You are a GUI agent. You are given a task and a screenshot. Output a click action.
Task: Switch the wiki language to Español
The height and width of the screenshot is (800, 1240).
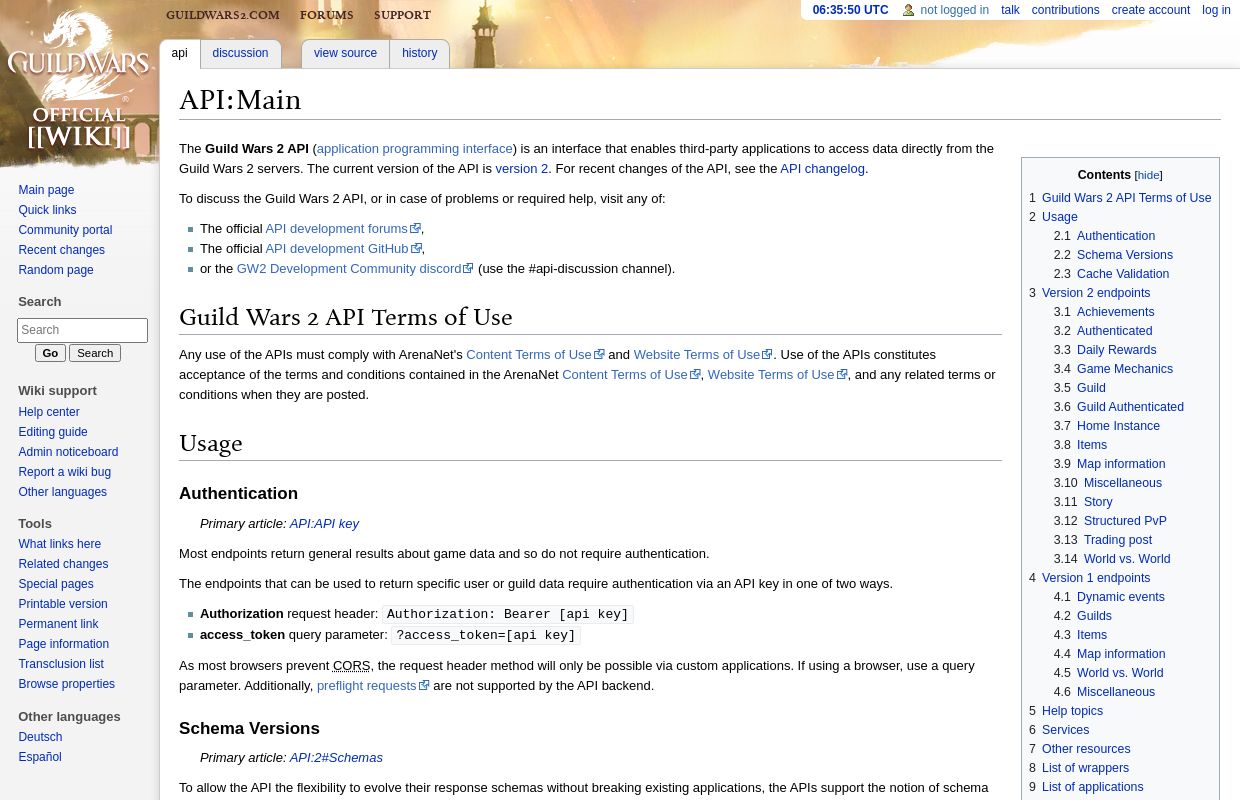click(40, 757)
